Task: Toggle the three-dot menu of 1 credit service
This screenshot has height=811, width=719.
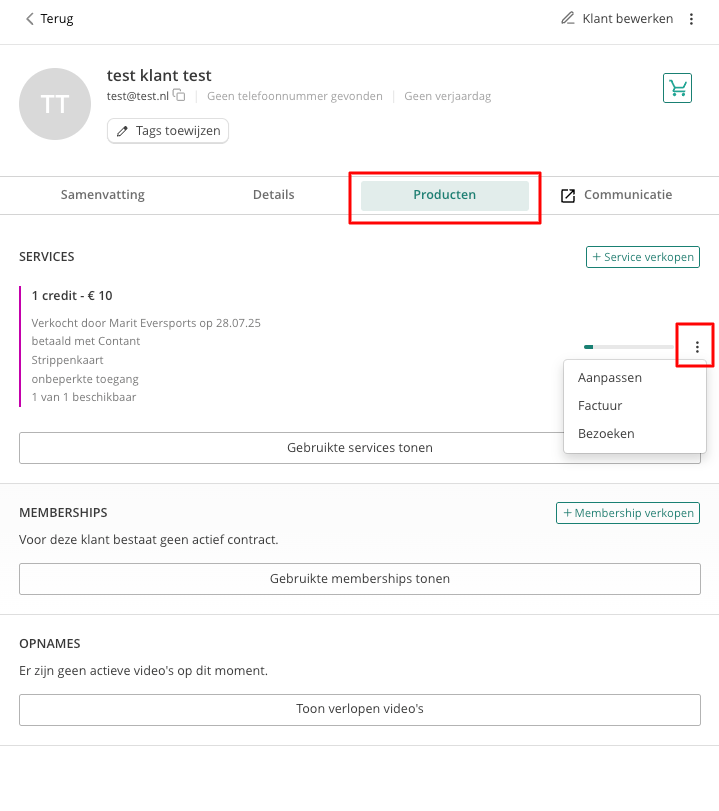Action: click(697, 347)
